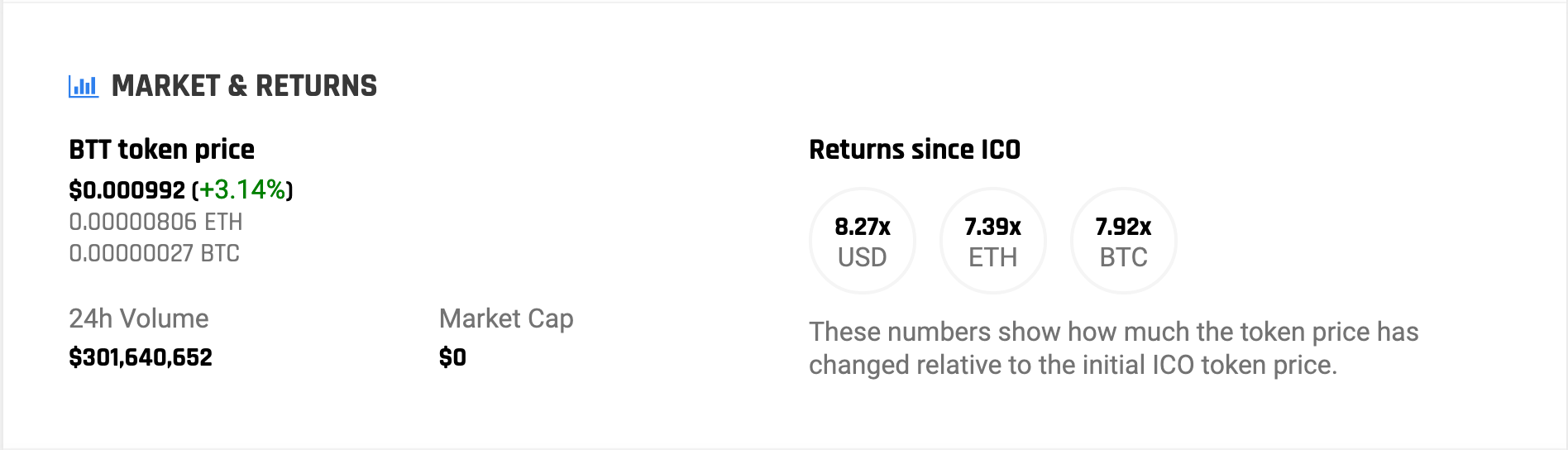Click the $0.000992 token price
This screenshot has height=450, width=1568.
click(127, 190)
